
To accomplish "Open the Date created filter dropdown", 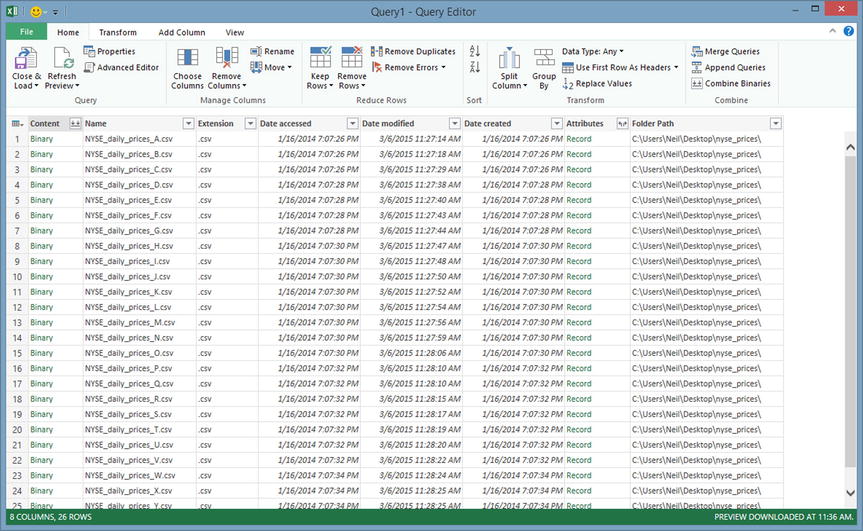I will (556, 123).
